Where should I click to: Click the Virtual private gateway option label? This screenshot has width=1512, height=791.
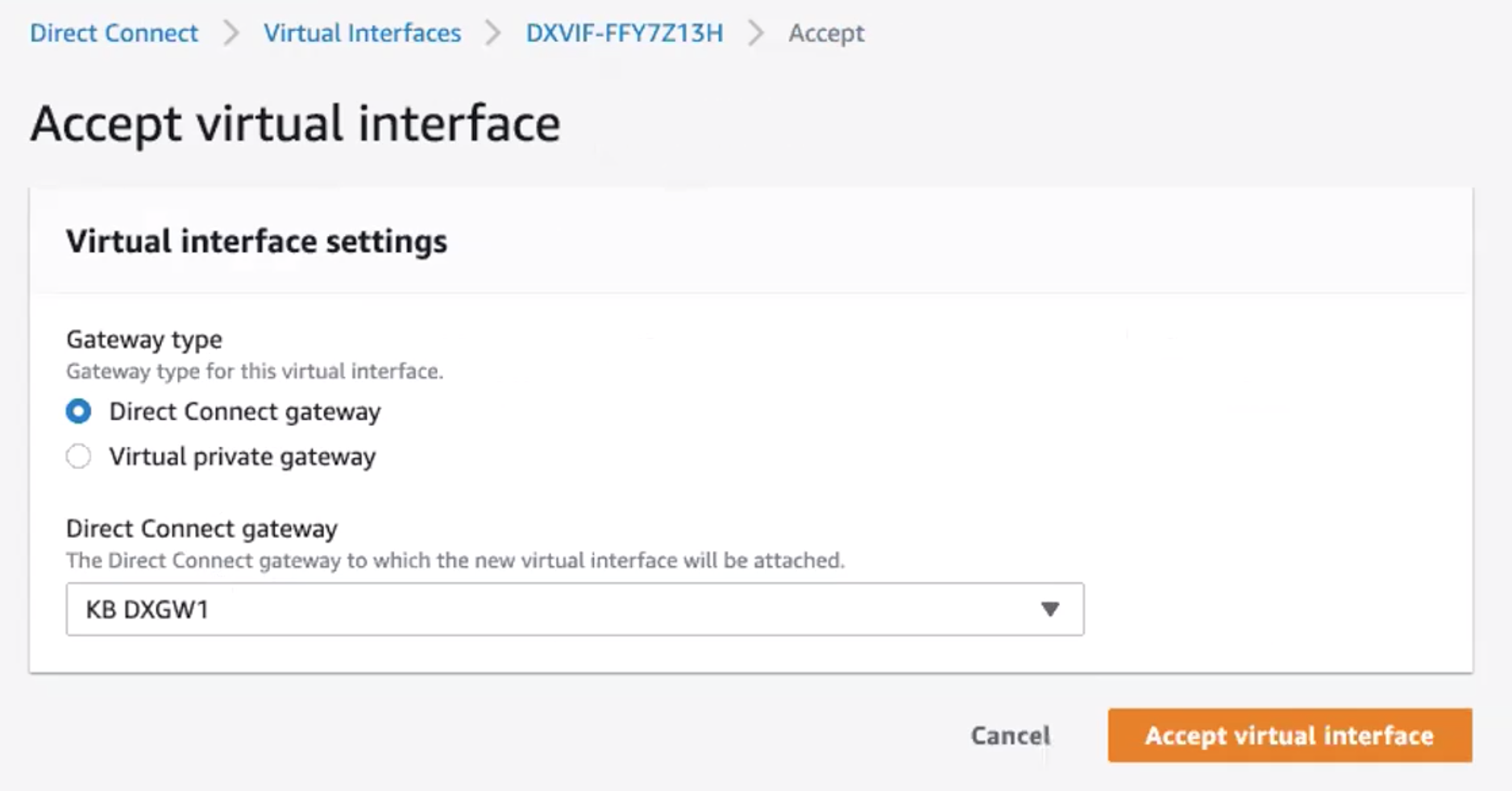tap(242, 457)
